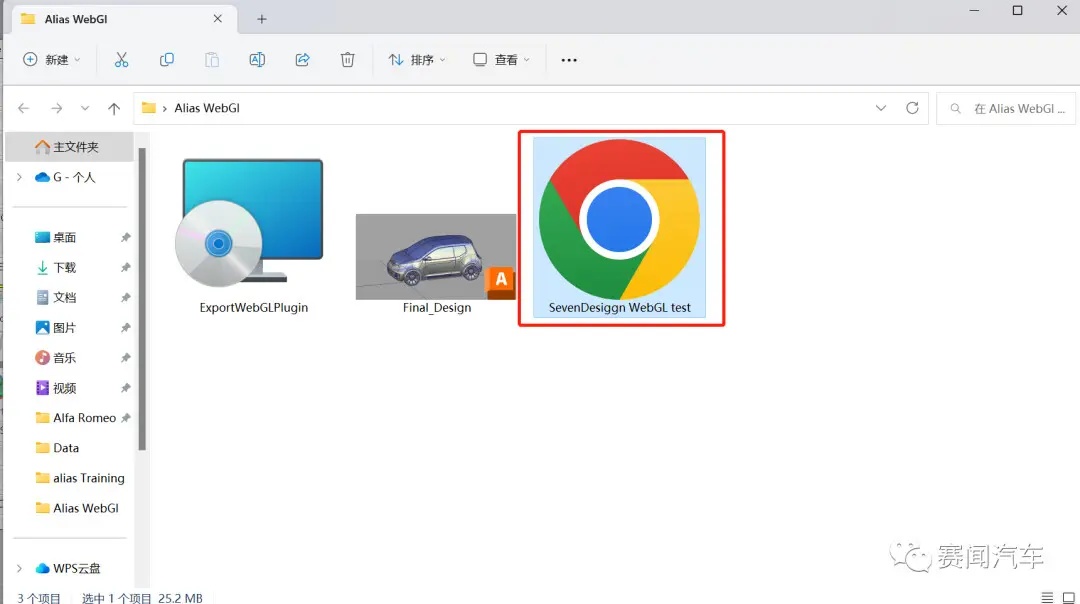
Task: Switch to large thumbnails view icon
Action: 1068,598
